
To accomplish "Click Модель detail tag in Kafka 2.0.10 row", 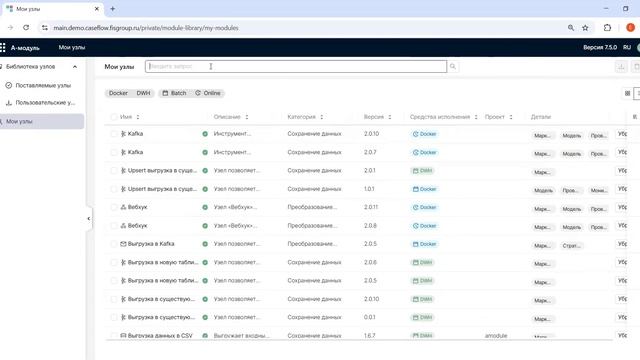I will [x=571, y=136].
